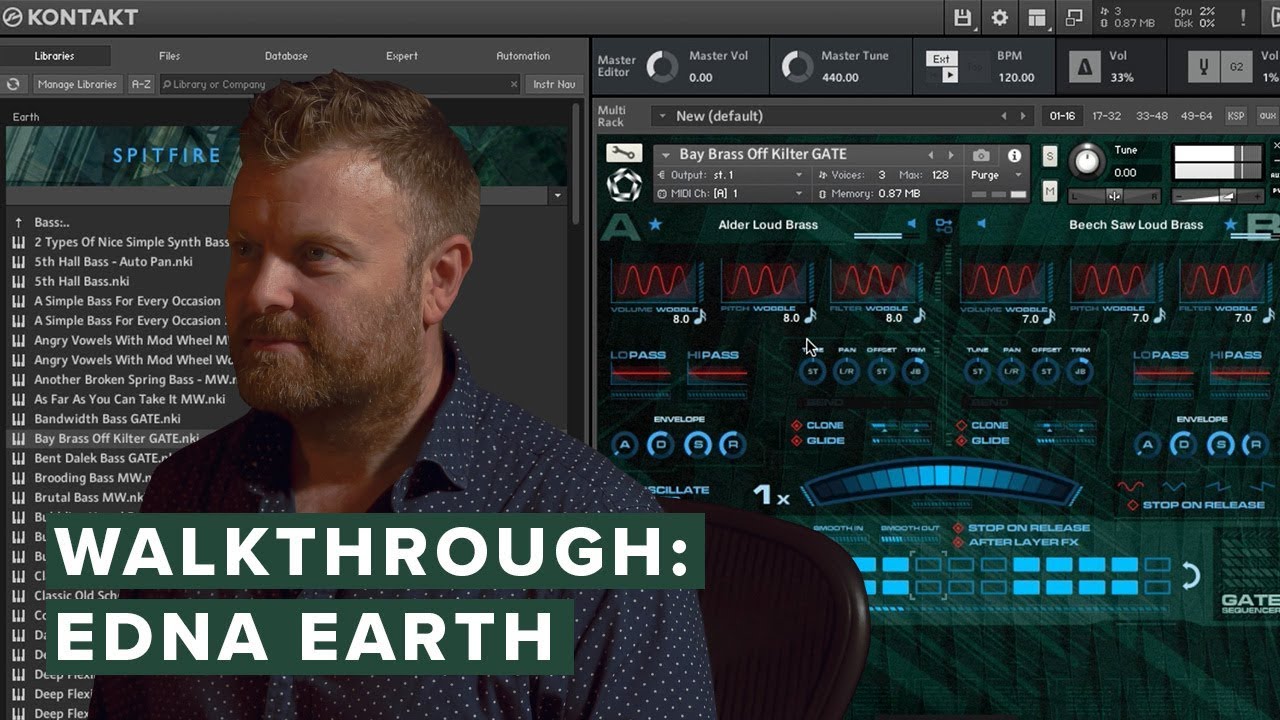Click the sine wave oscillate shape icon
This screenshot has width=1280, height=720.
[1130, 486]
